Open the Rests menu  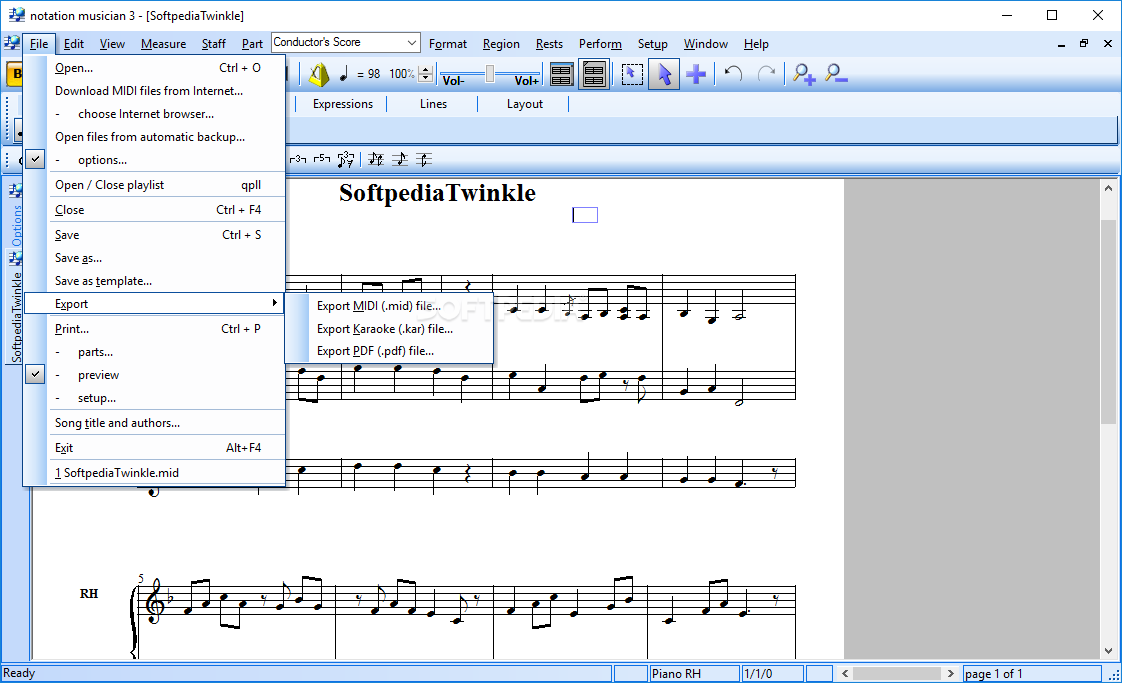[x=549, y=44]
